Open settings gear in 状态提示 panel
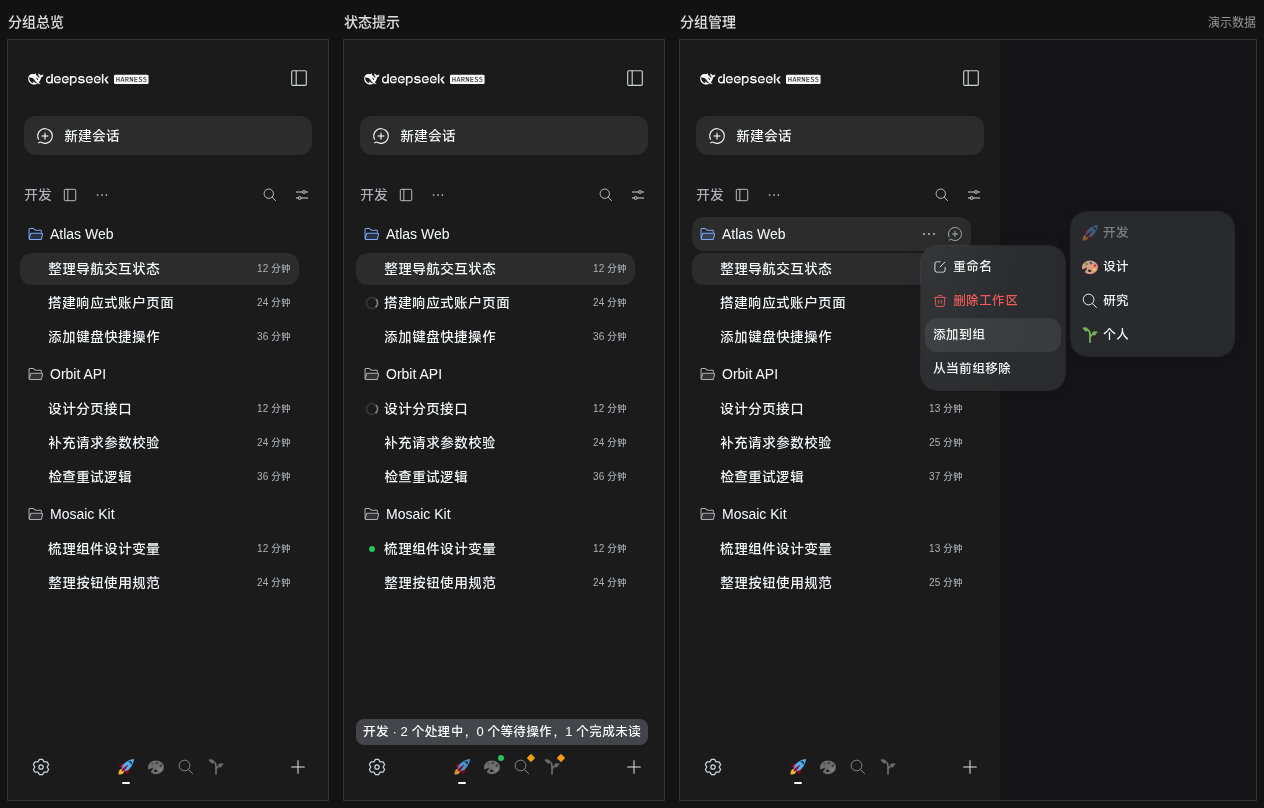Screen dimensions: 1264x808 [377, 767]
